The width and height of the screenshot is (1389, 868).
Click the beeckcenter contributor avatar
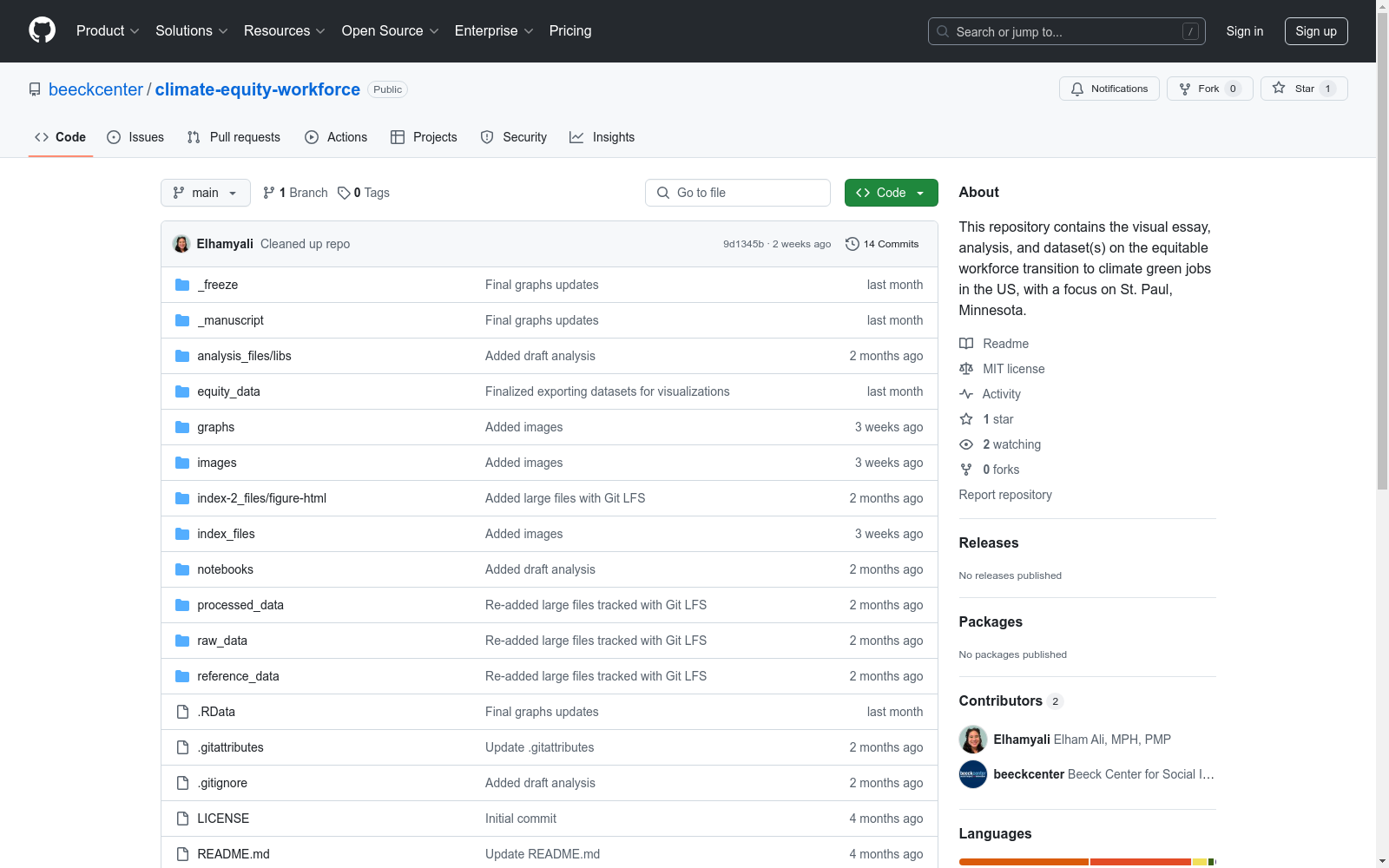tap(973, 774)
